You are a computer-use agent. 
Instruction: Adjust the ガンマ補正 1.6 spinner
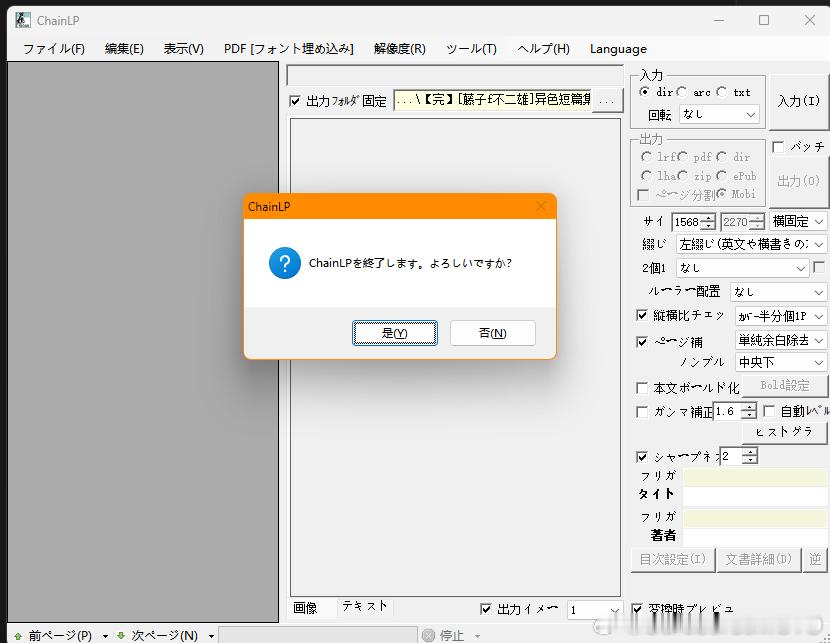point(748,411)
